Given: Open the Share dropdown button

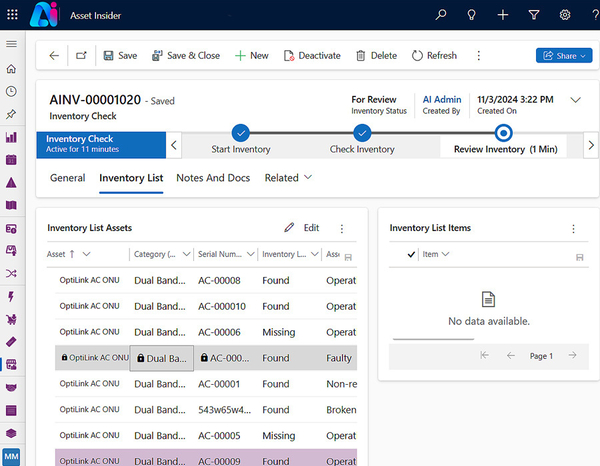Looking at the screenshot, I should point(564,56).
